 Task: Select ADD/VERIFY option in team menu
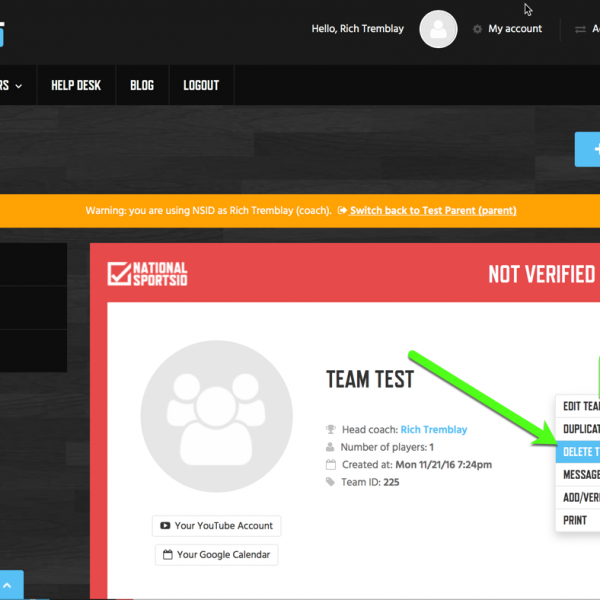(x=578, y=497)
